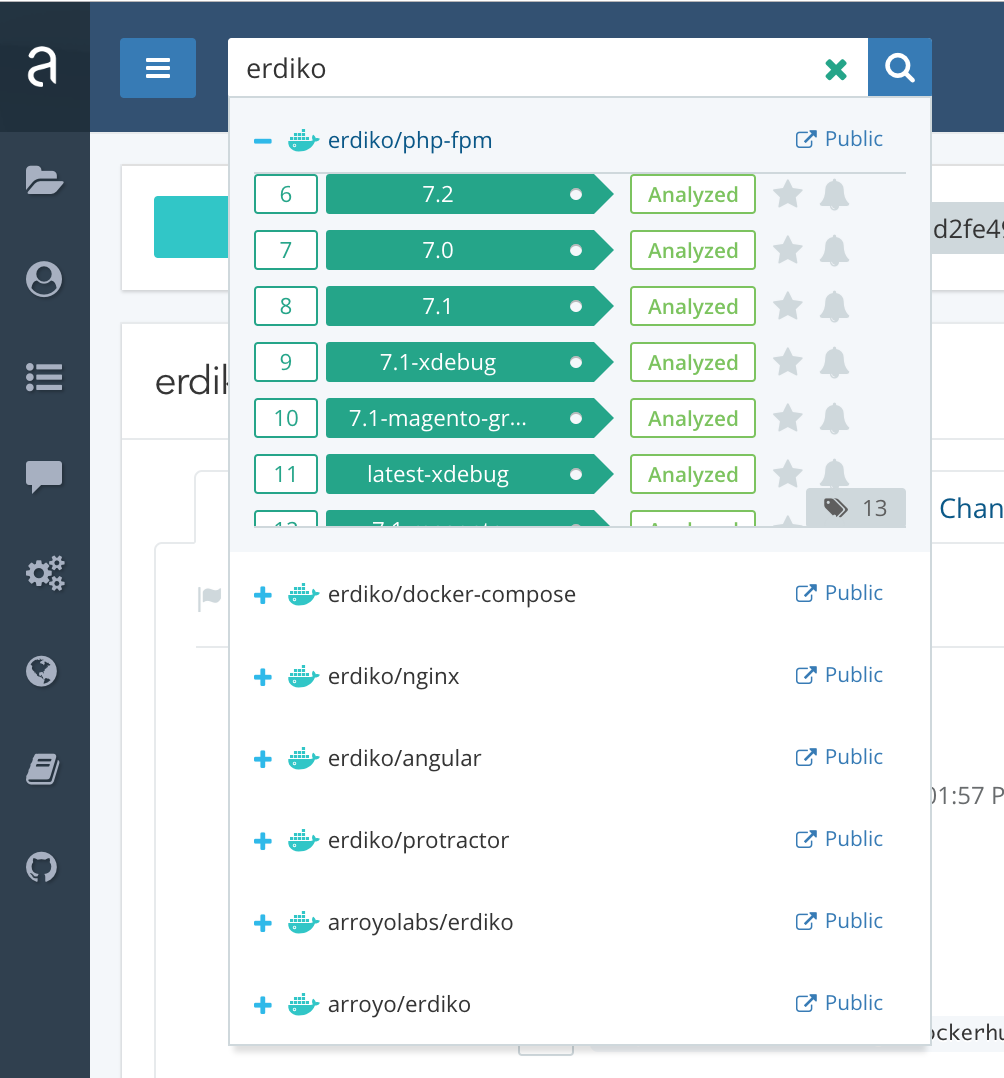Image resolution: width=1004 pixels, height=1078 pixels.
Task: Click the Docker whale icon of erdiko/php-fpm
Action: coord(303,140)
